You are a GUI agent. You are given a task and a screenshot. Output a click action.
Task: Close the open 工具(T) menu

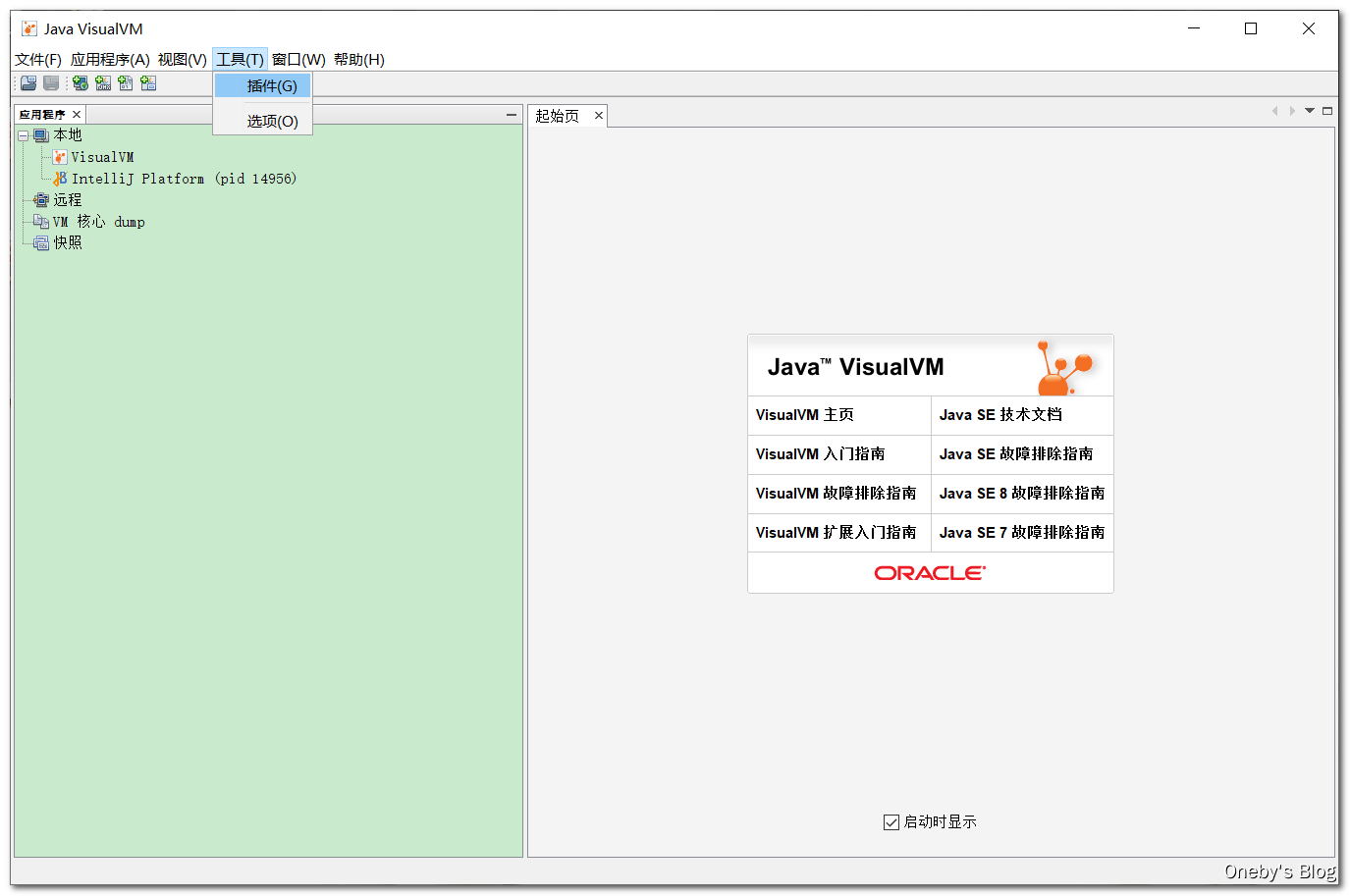coord(240,60)
